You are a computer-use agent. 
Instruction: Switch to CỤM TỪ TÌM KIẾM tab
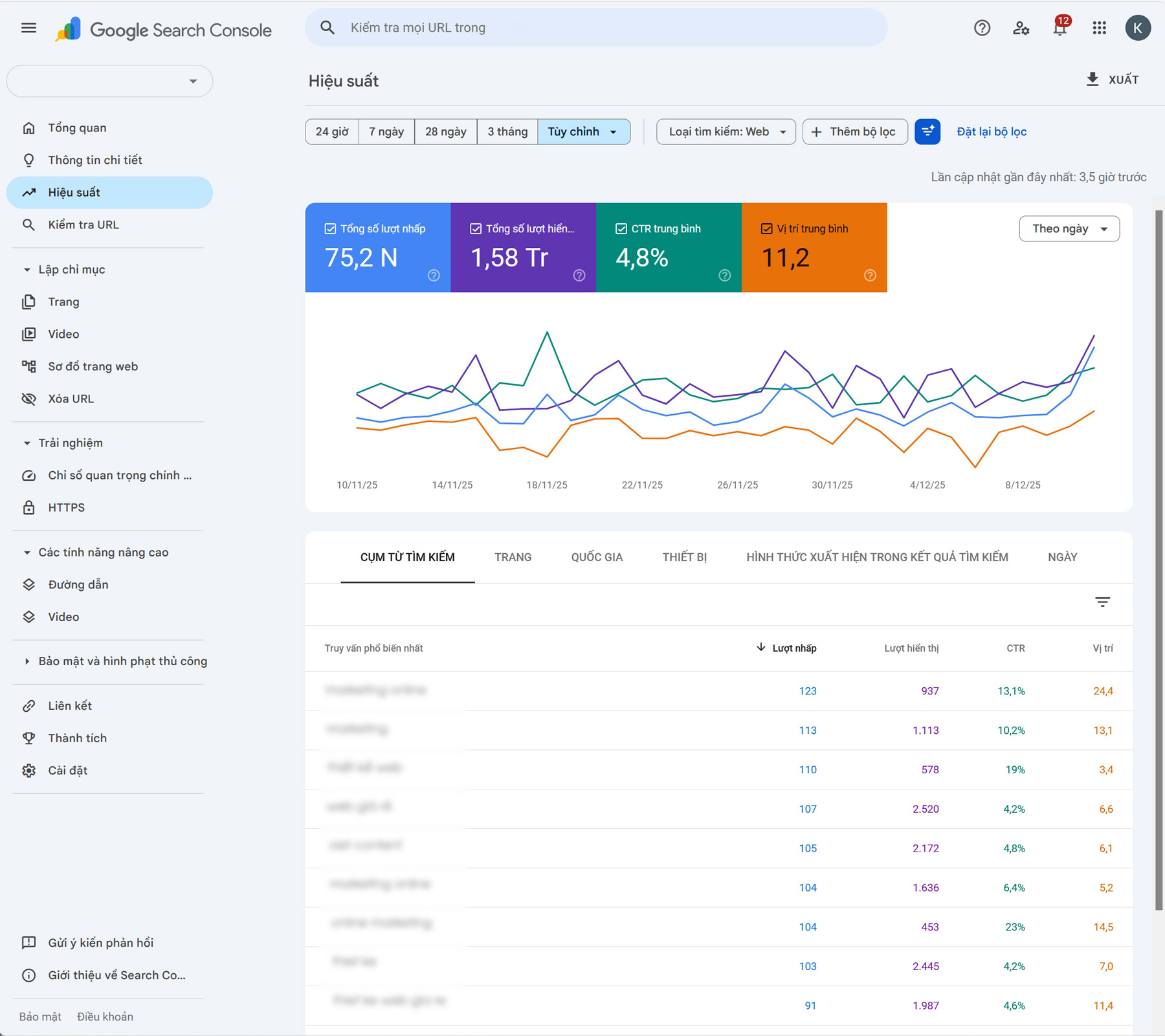click(x=408, y=557)
